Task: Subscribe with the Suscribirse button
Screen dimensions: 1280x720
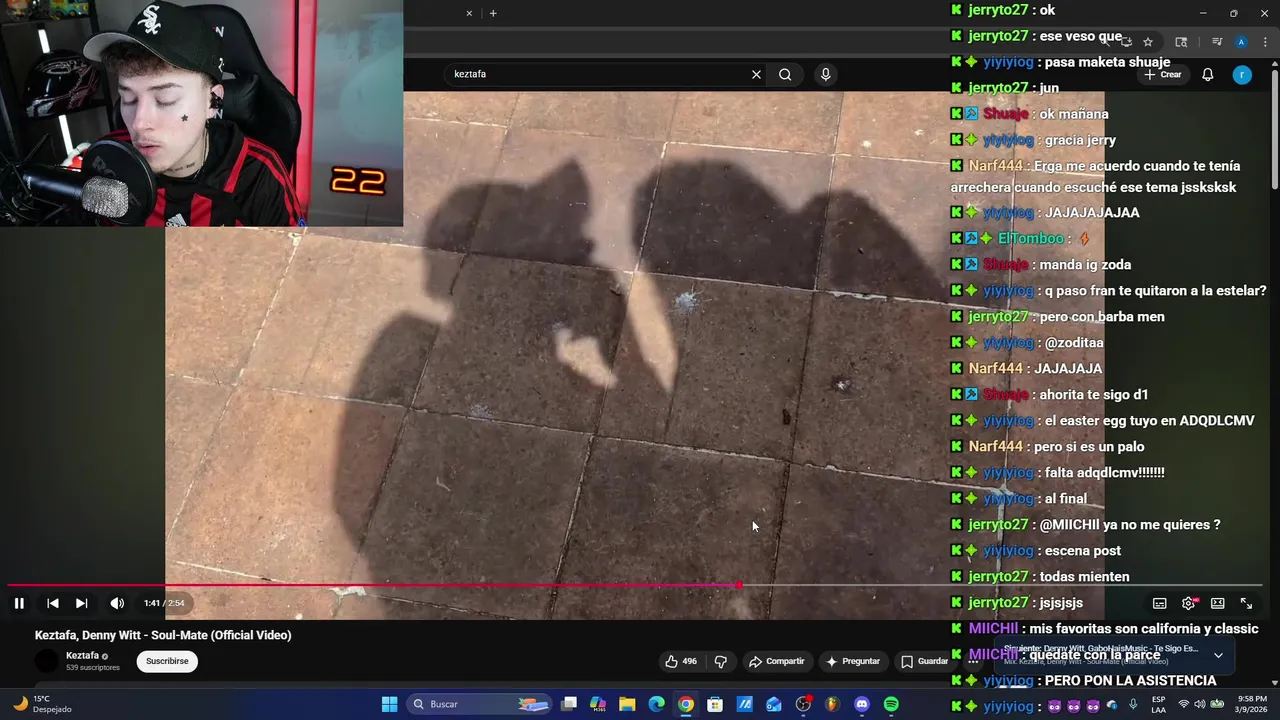Action: 167,661
